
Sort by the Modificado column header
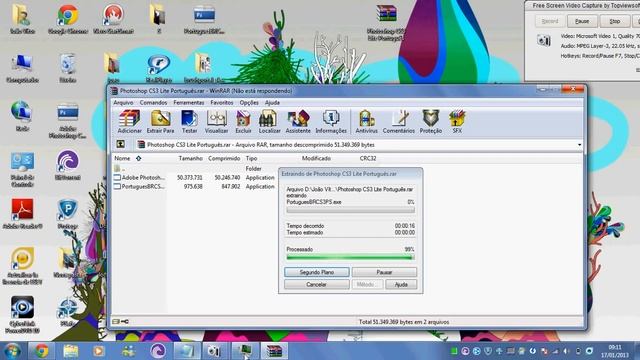316,158
